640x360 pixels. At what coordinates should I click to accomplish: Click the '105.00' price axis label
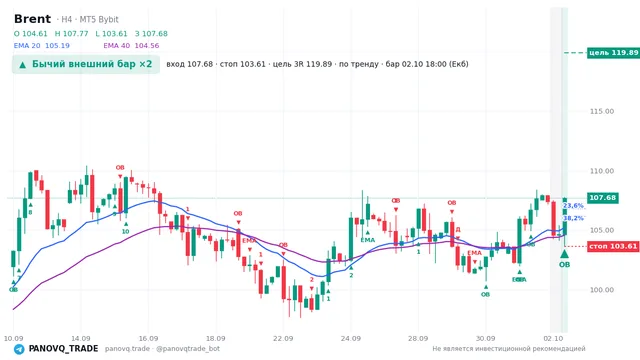(602, 230)
